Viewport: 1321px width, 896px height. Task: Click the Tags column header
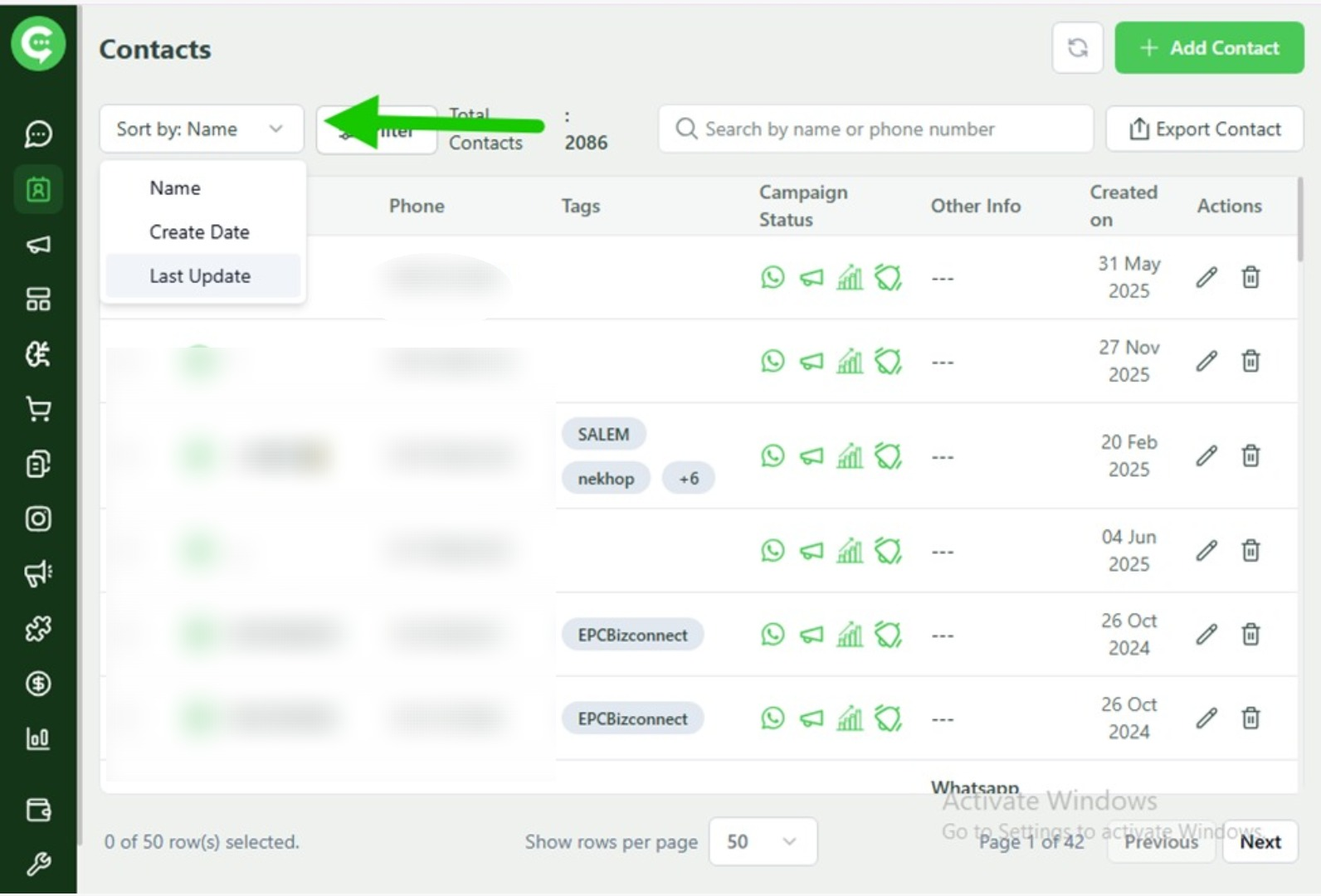point(580,206)
